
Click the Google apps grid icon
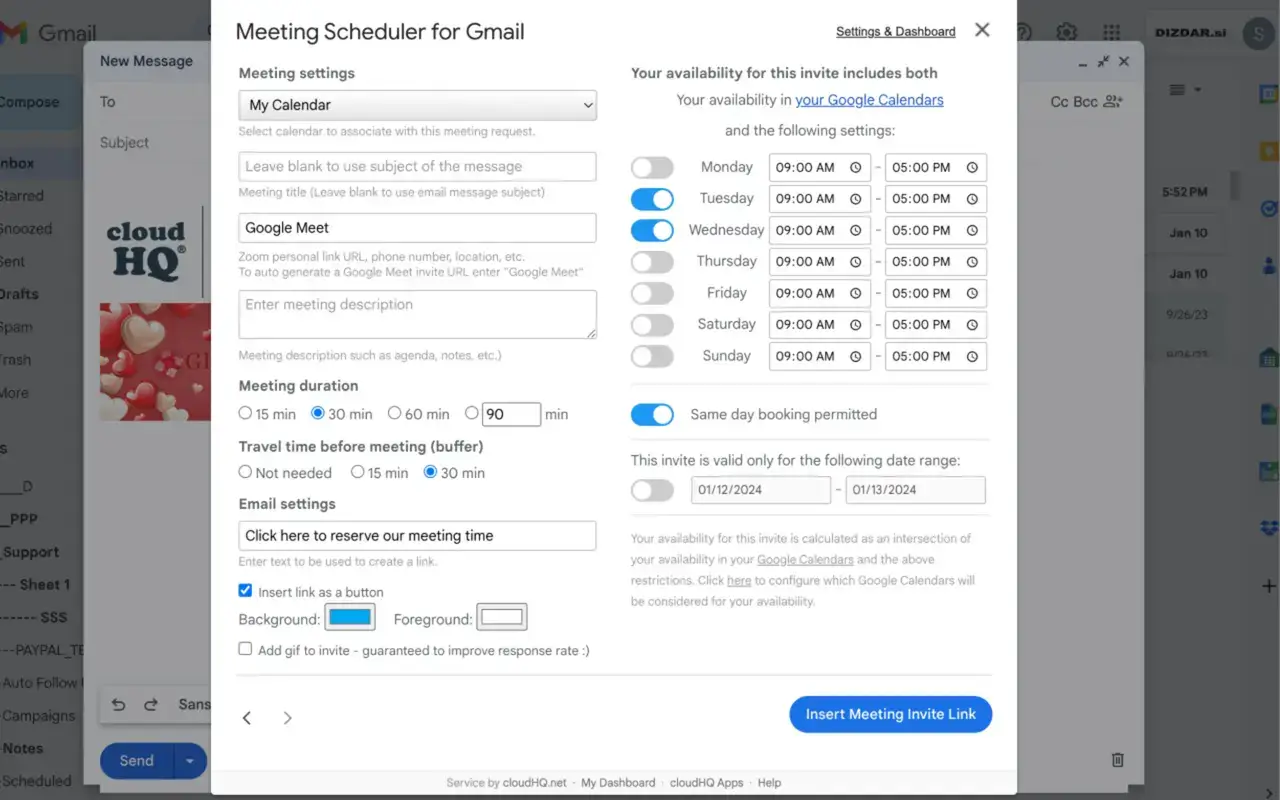(1111, 33)
